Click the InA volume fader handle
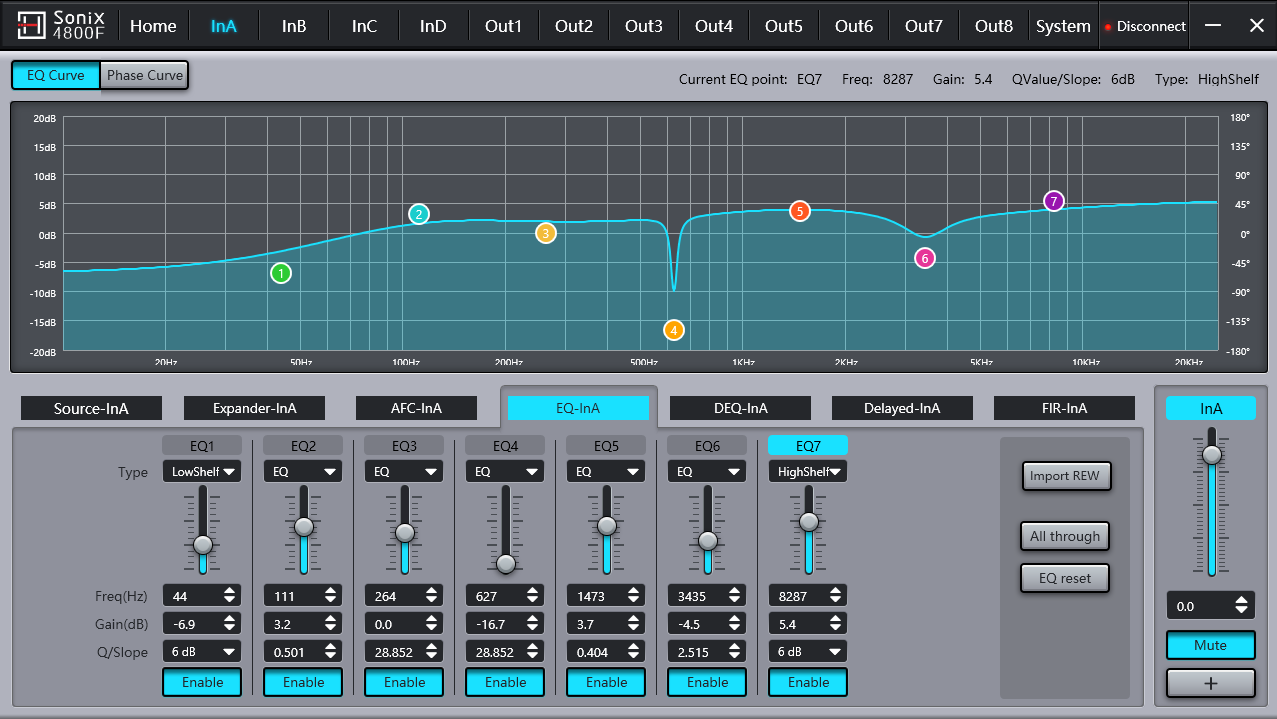The width and height of the screenshot is (1277, 719). point(1212,455)
